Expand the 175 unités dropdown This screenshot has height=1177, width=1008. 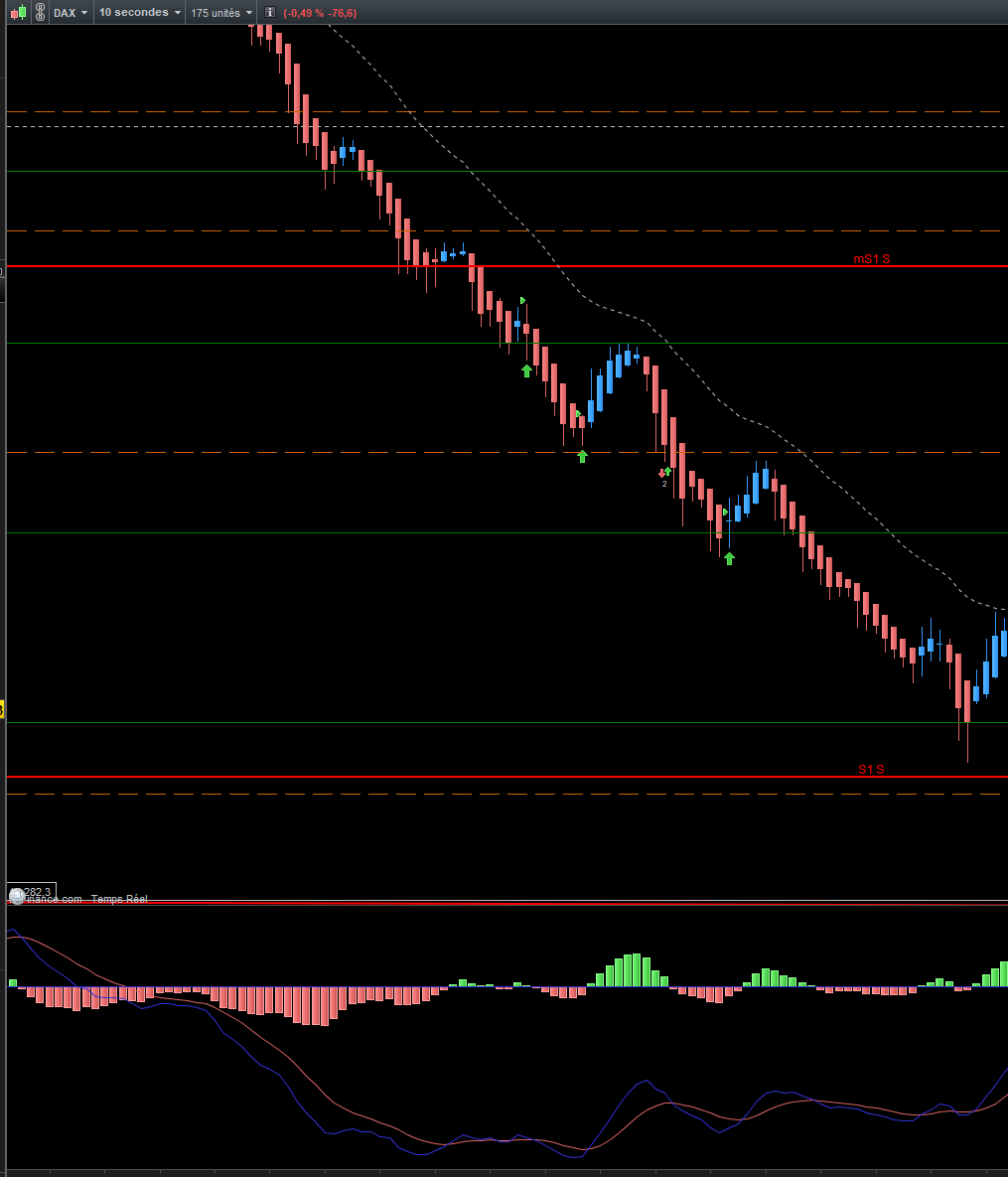[221, 13]
